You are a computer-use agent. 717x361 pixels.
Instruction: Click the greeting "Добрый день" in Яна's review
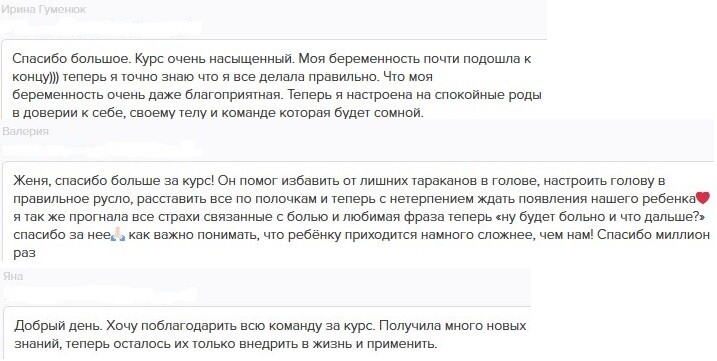tap(58, 326)
